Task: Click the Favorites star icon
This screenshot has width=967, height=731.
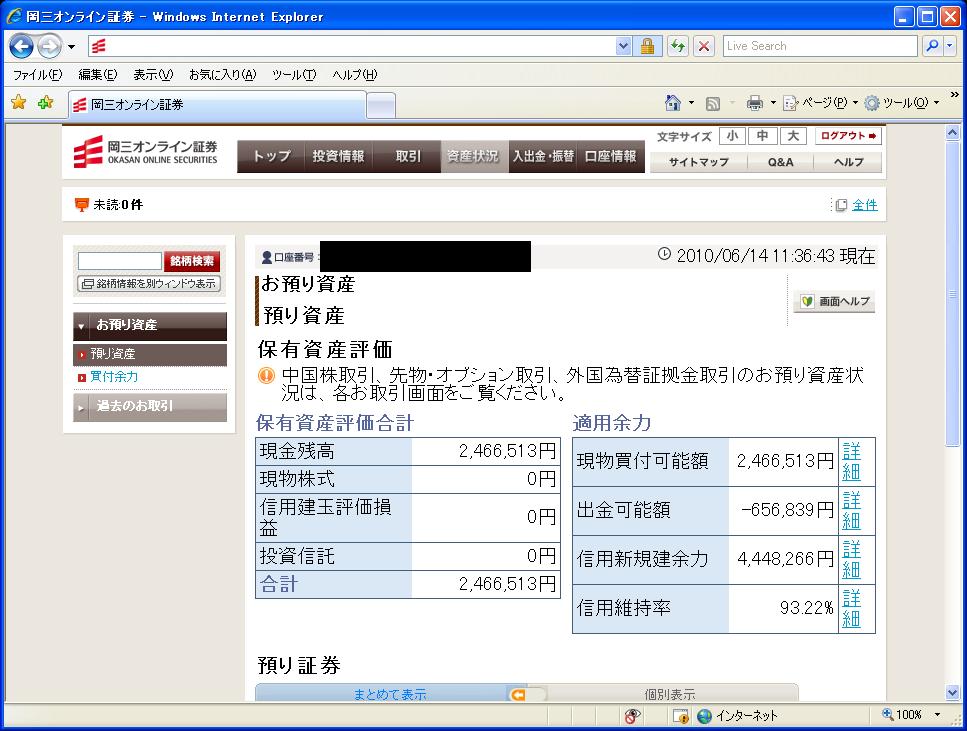Action: [x=18, y=103]
